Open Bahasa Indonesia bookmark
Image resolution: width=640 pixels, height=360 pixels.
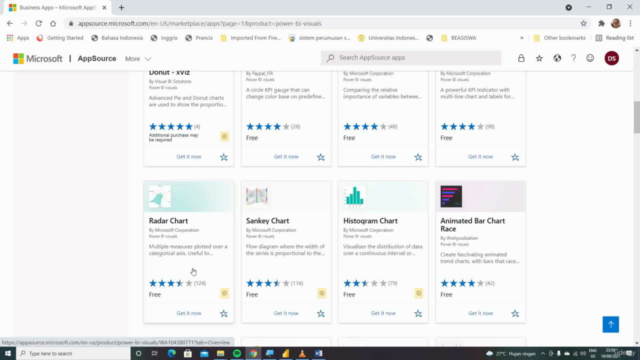(117, 38)
